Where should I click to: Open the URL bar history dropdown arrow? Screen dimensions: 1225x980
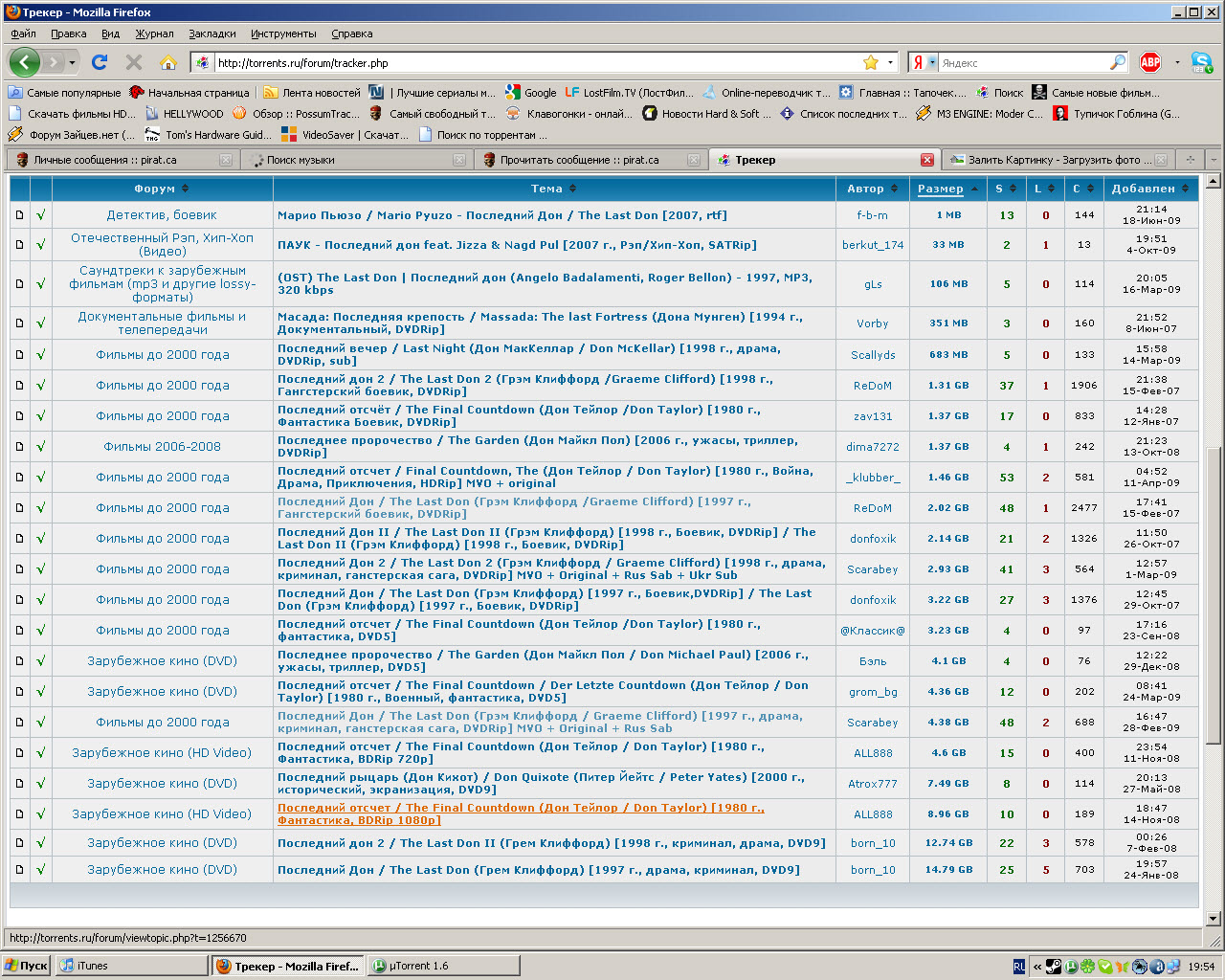[x=890, y=62]
